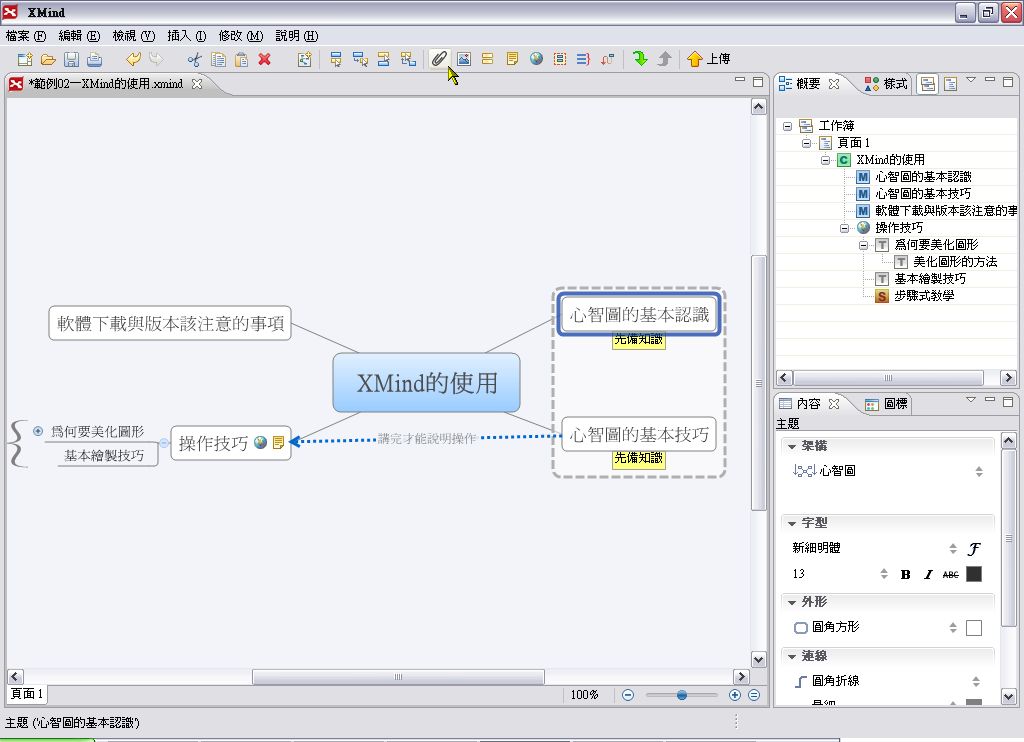Click the New workbook toolbar icon

coord(25,59)
